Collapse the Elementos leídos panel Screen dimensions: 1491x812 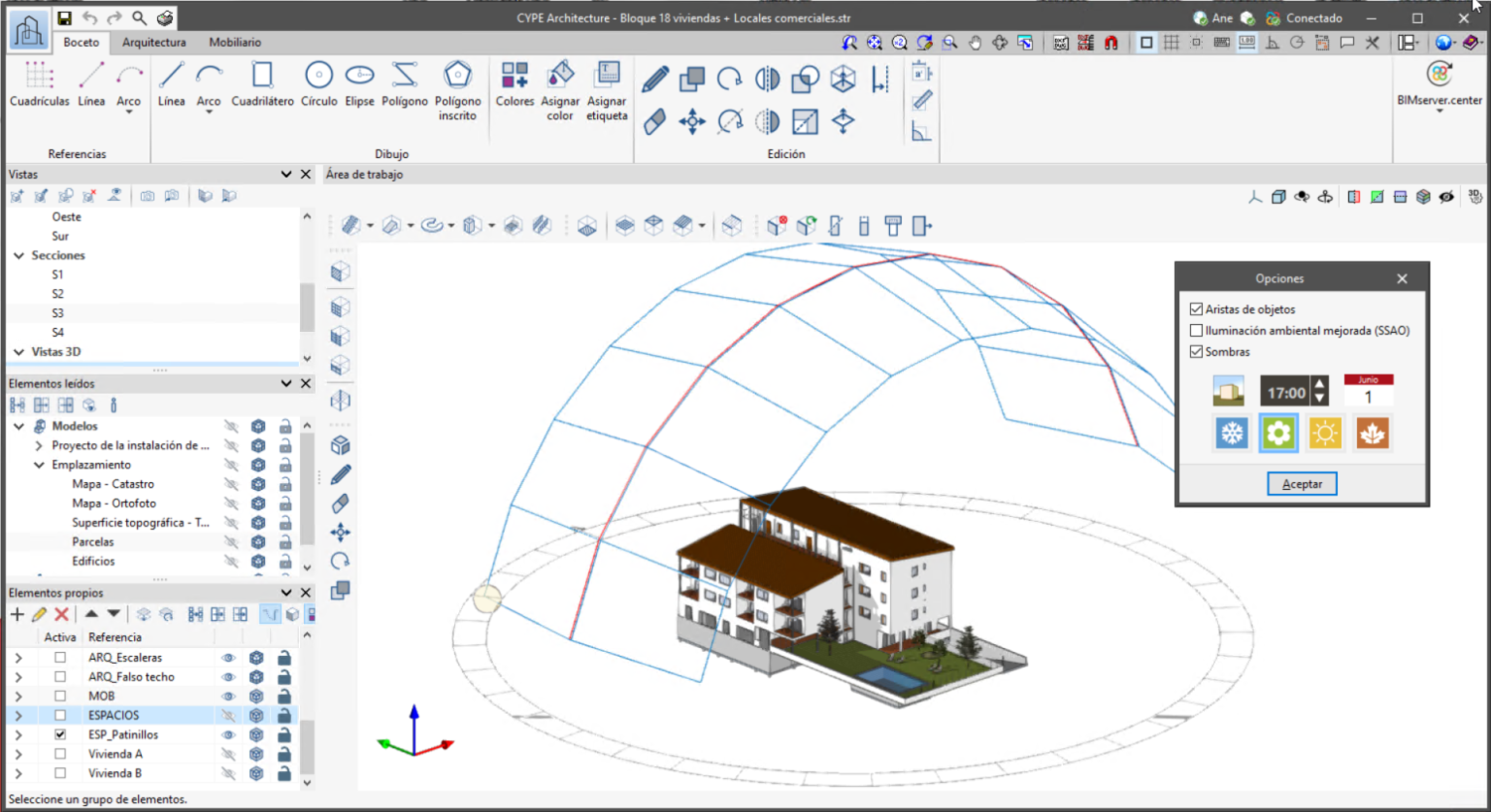(286, 383)
